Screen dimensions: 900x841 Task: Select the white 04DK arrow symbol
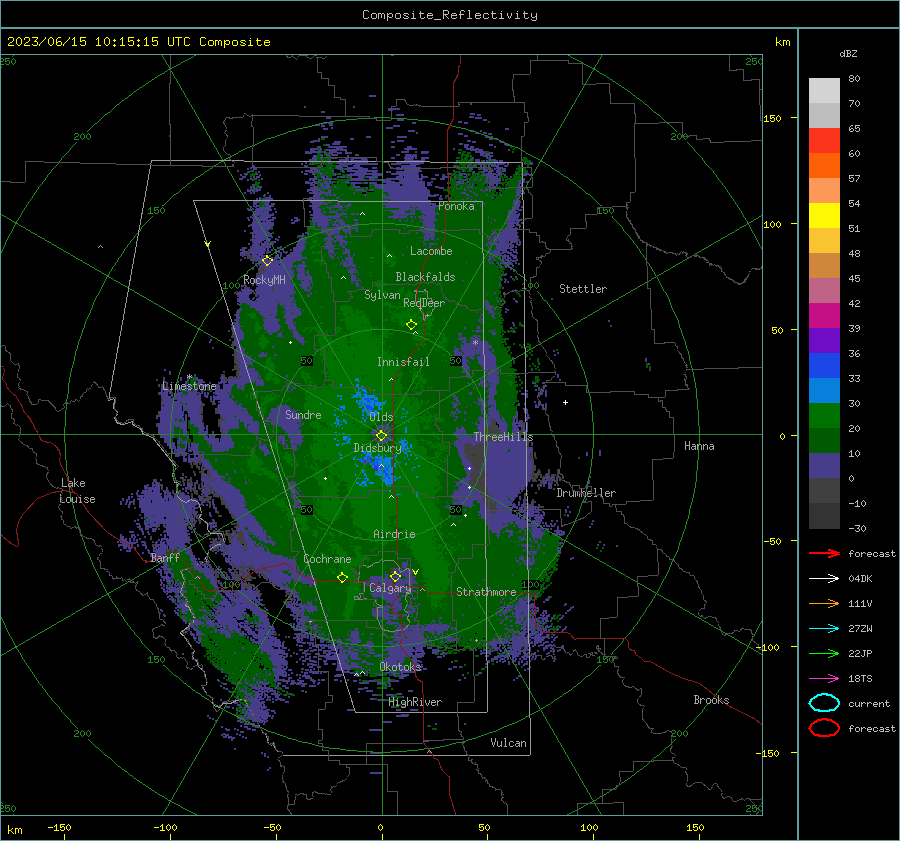[x=824, y=578]
